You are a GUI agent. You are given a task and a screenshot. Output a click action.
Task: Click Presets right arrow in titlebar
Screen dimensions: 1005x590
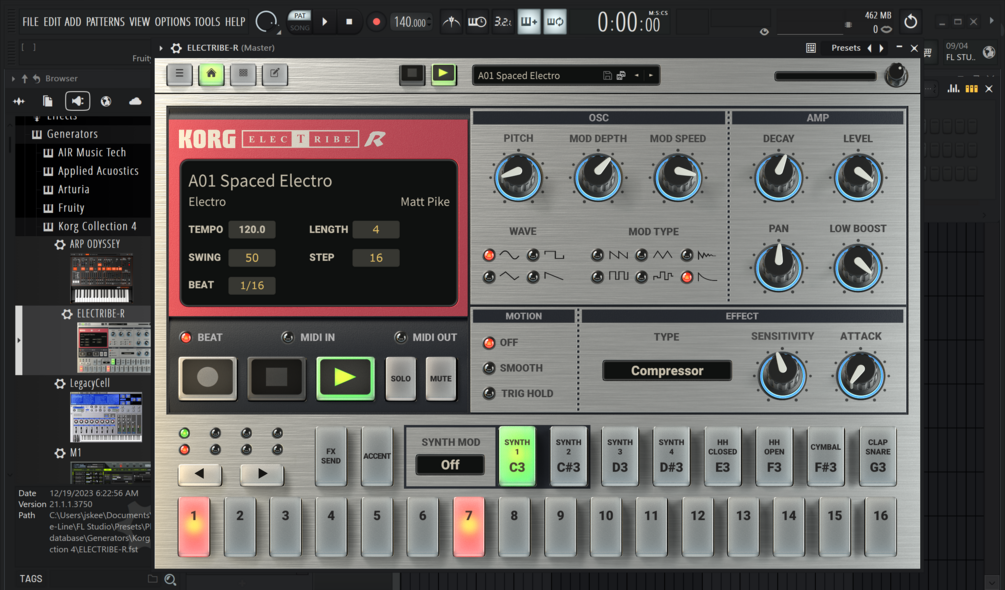tap(882, 48)
